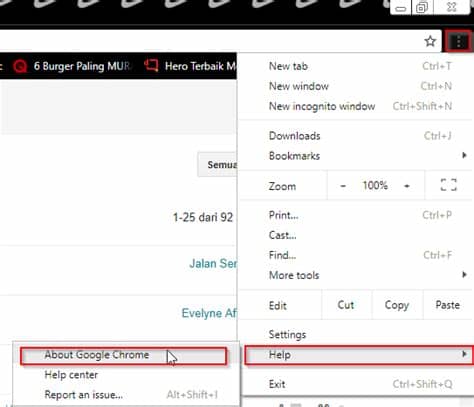
Task: Open the Evelyne Af link
Action: (209, 313)
